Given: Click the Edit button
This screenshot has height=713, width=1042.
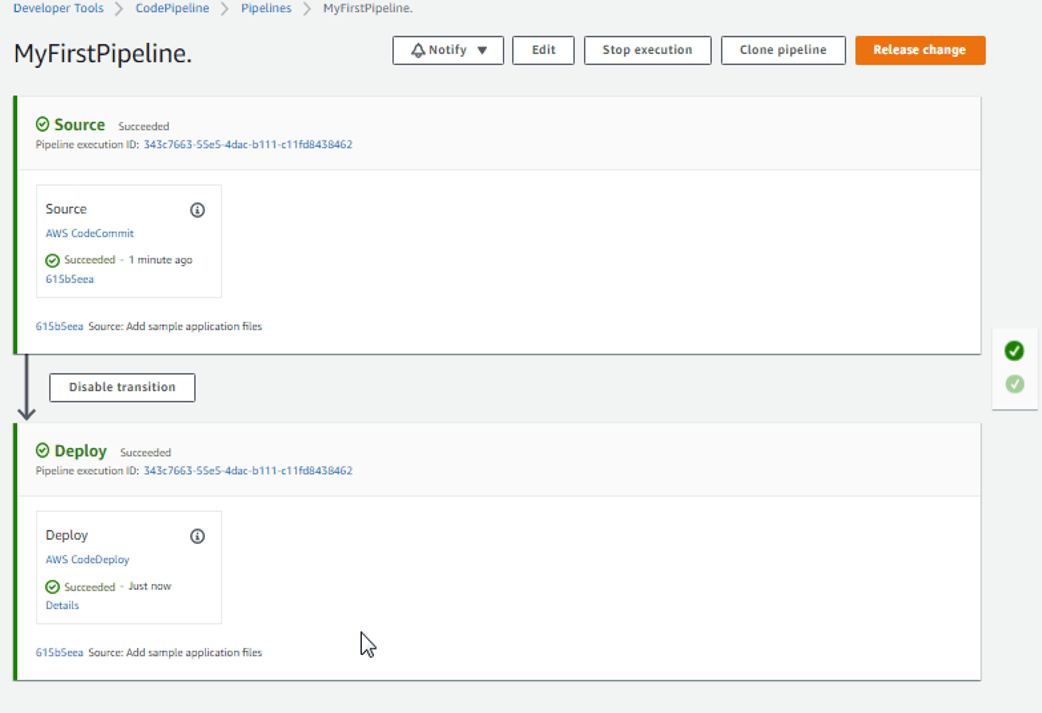Looking at the screenshot, I should [x=543, y=50].
